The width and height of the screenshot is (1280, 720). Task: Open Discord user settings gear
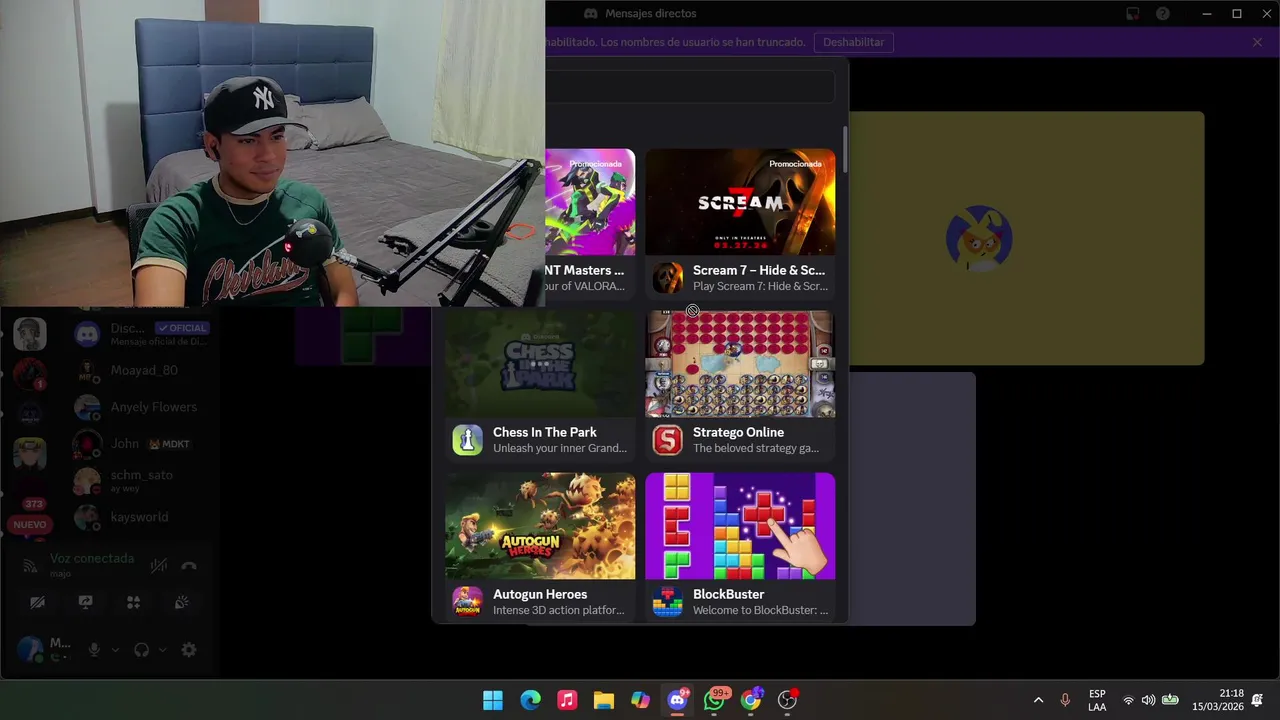[189, 650]
